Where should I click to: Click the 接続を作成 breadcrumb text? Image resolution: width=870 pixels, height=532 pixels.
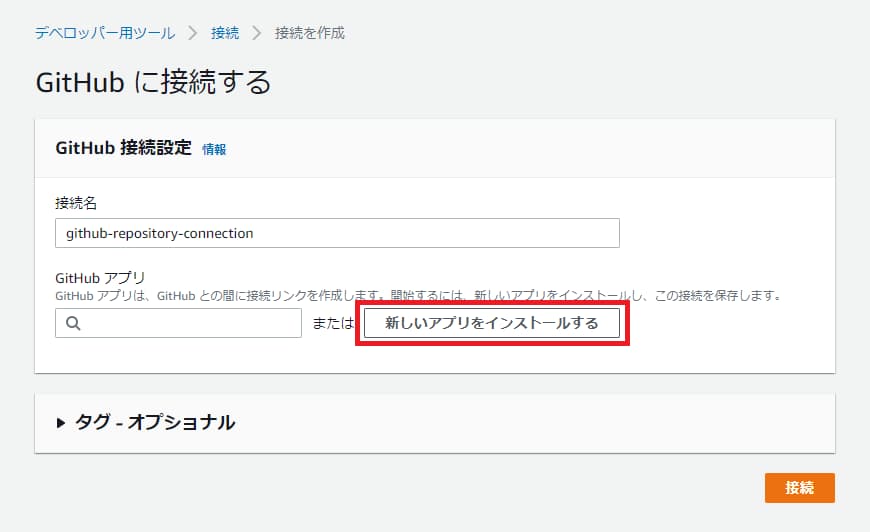[308, 33]
